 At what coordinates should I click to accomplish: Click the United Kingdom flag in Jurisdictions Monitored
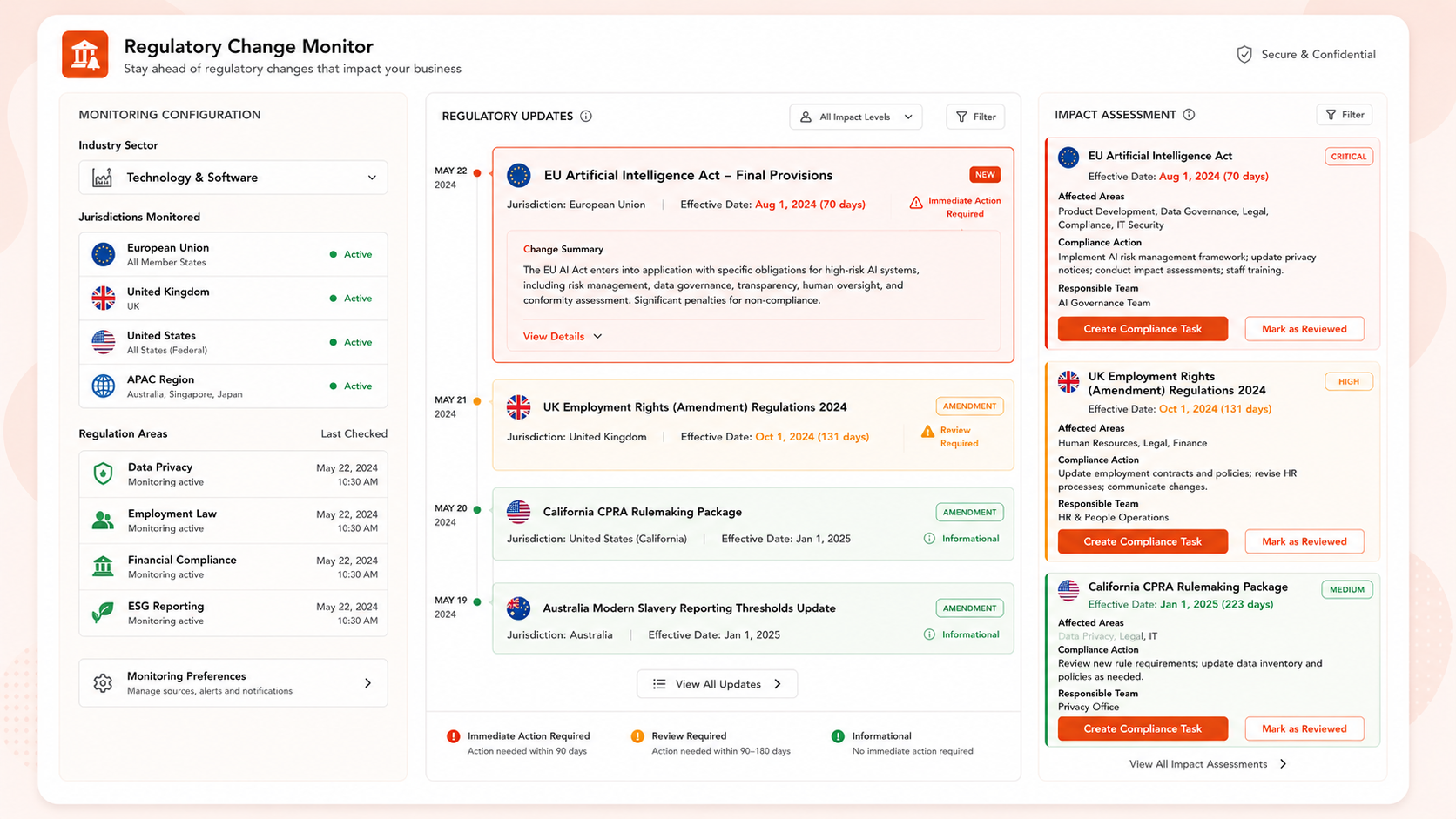[x=104, y=298]
